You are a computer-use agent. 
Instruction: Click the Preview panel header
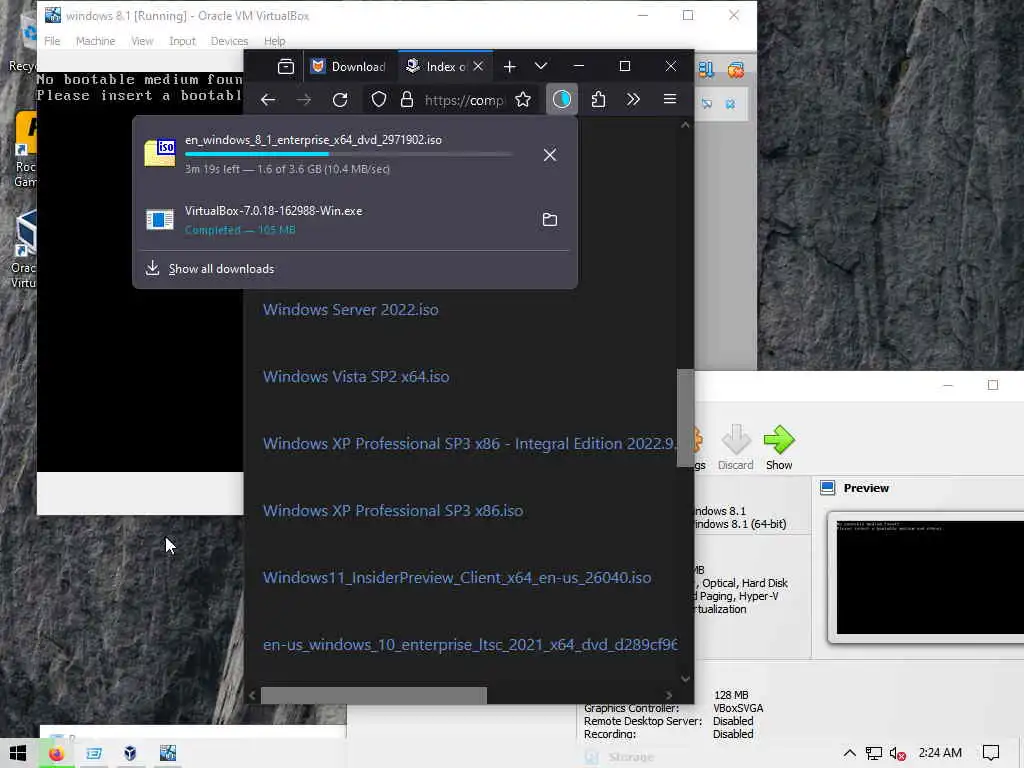tap(865, 488)
